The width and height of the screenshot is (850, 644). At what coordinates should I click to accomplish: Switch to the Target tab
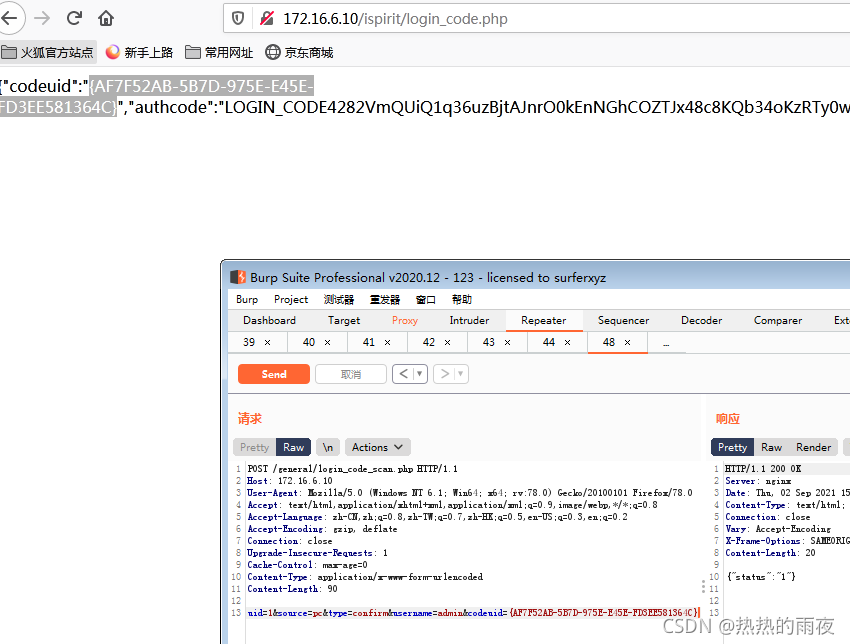click(x=344, y=320)
